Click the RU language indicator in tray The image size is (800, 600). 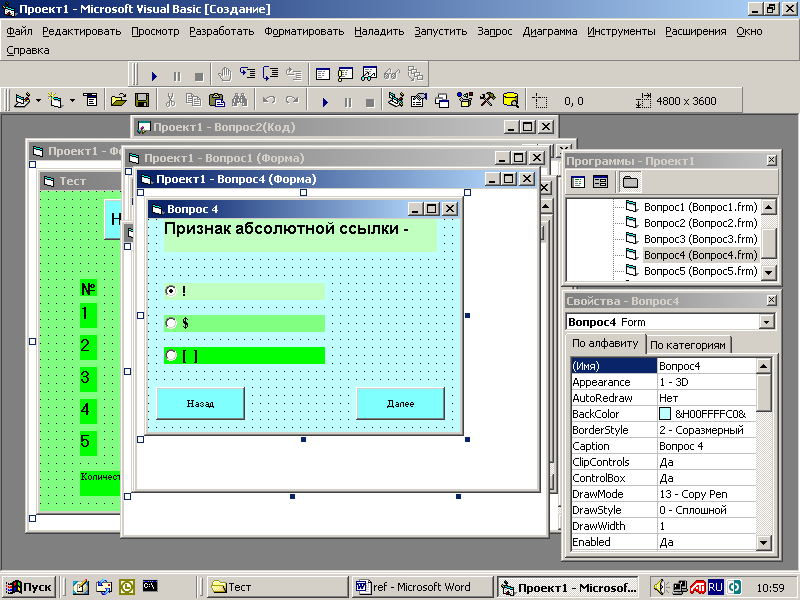pos(715,587)
